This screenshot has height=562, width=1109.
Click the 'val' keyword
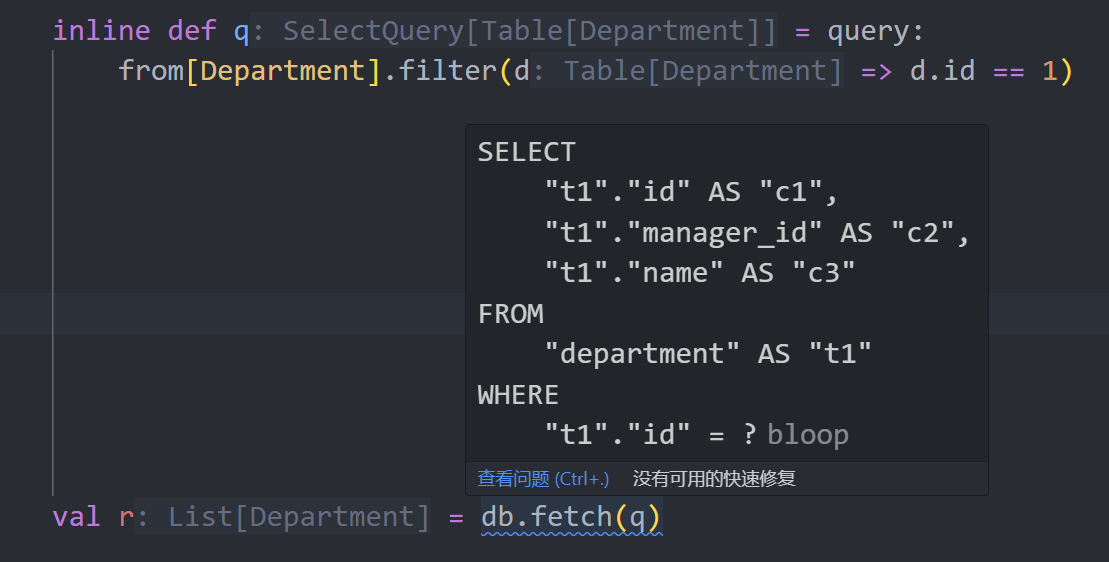[x=77, y=517]
